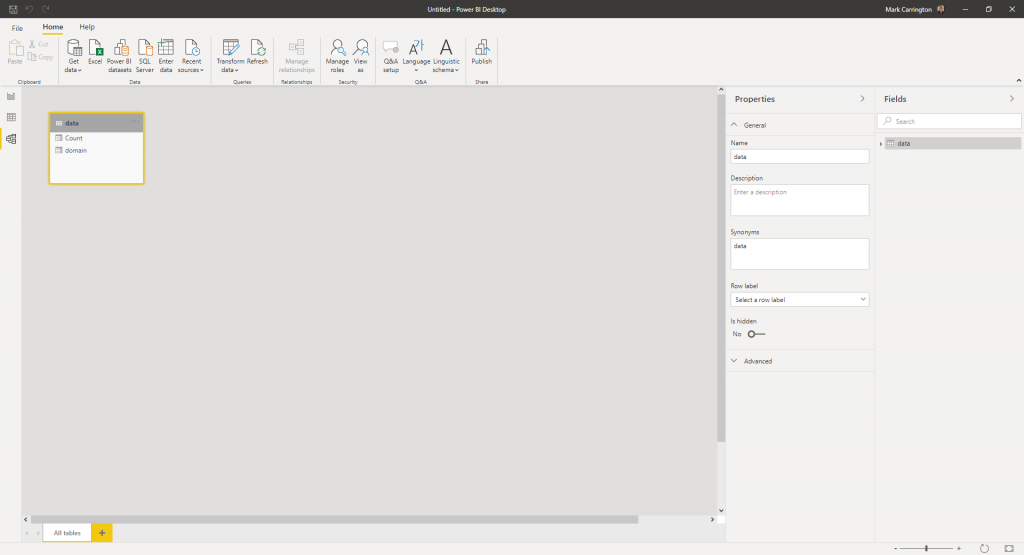Image resolution: width=1024 pixels, height=555 pixels.
Task: Switch to Report view in sidebar
Action: (11, 96)
